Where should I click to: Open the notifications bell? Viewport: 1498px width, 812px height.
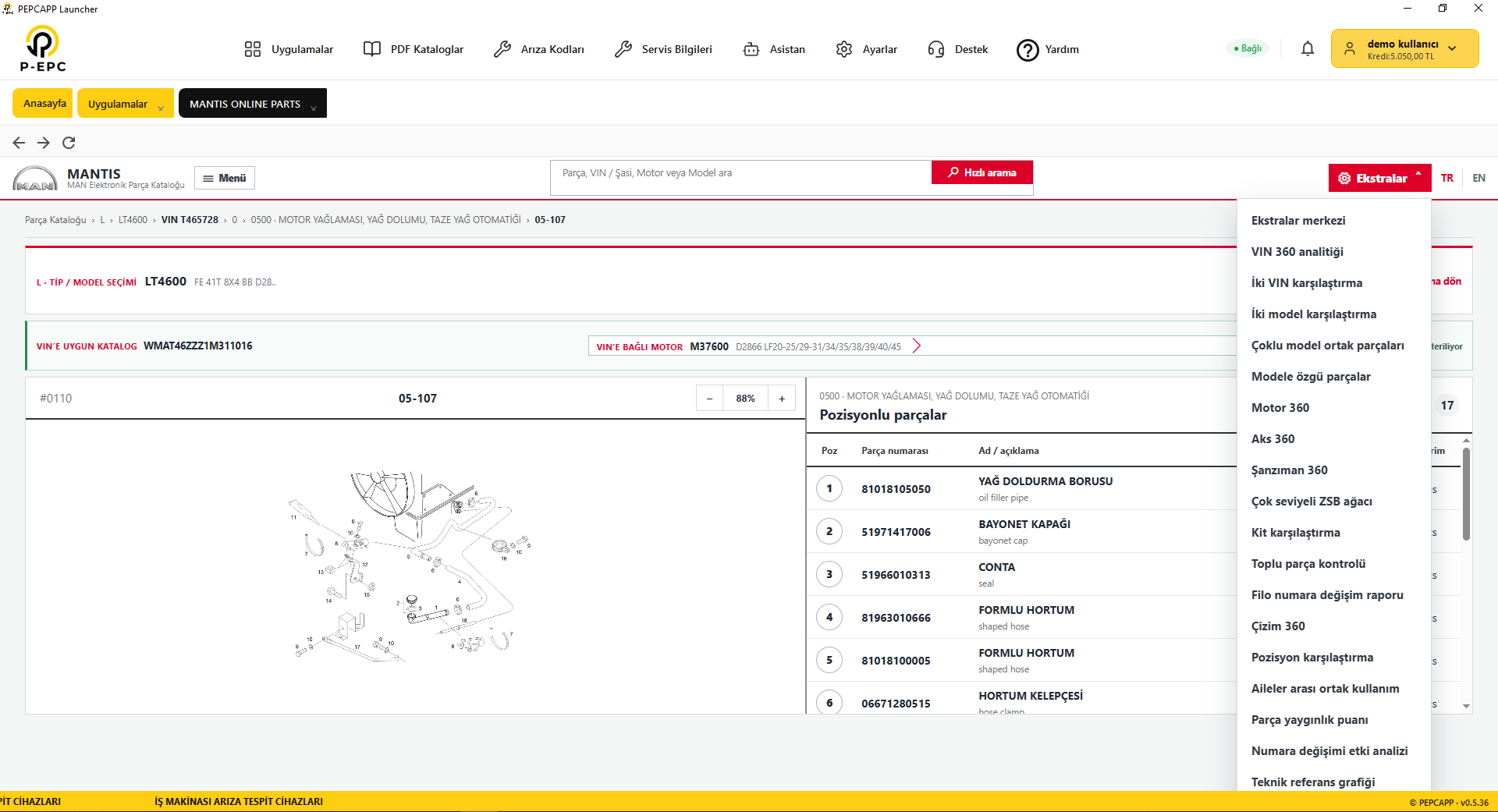1308,49
